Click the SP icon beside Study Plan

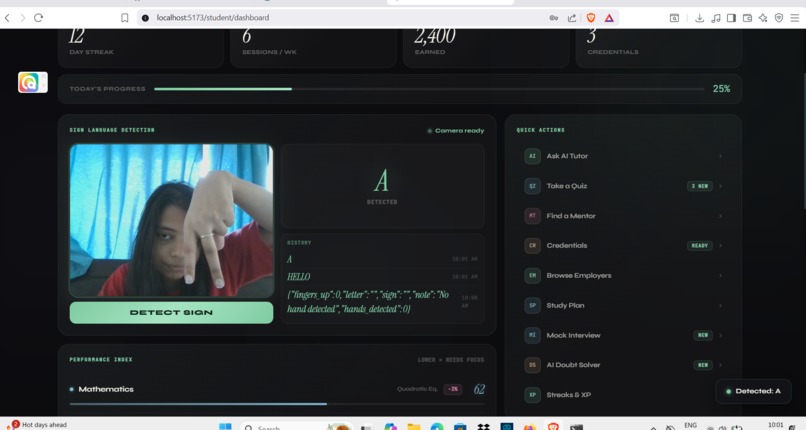click(x=532, y=305)
